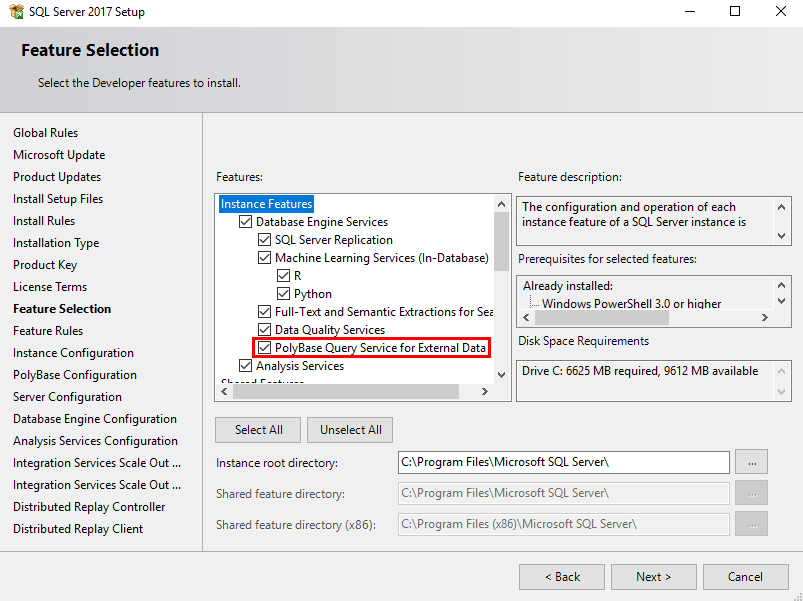Uncheck the SQL Server Replication checkbox
The image size is (803, 601).
point(264,240)
